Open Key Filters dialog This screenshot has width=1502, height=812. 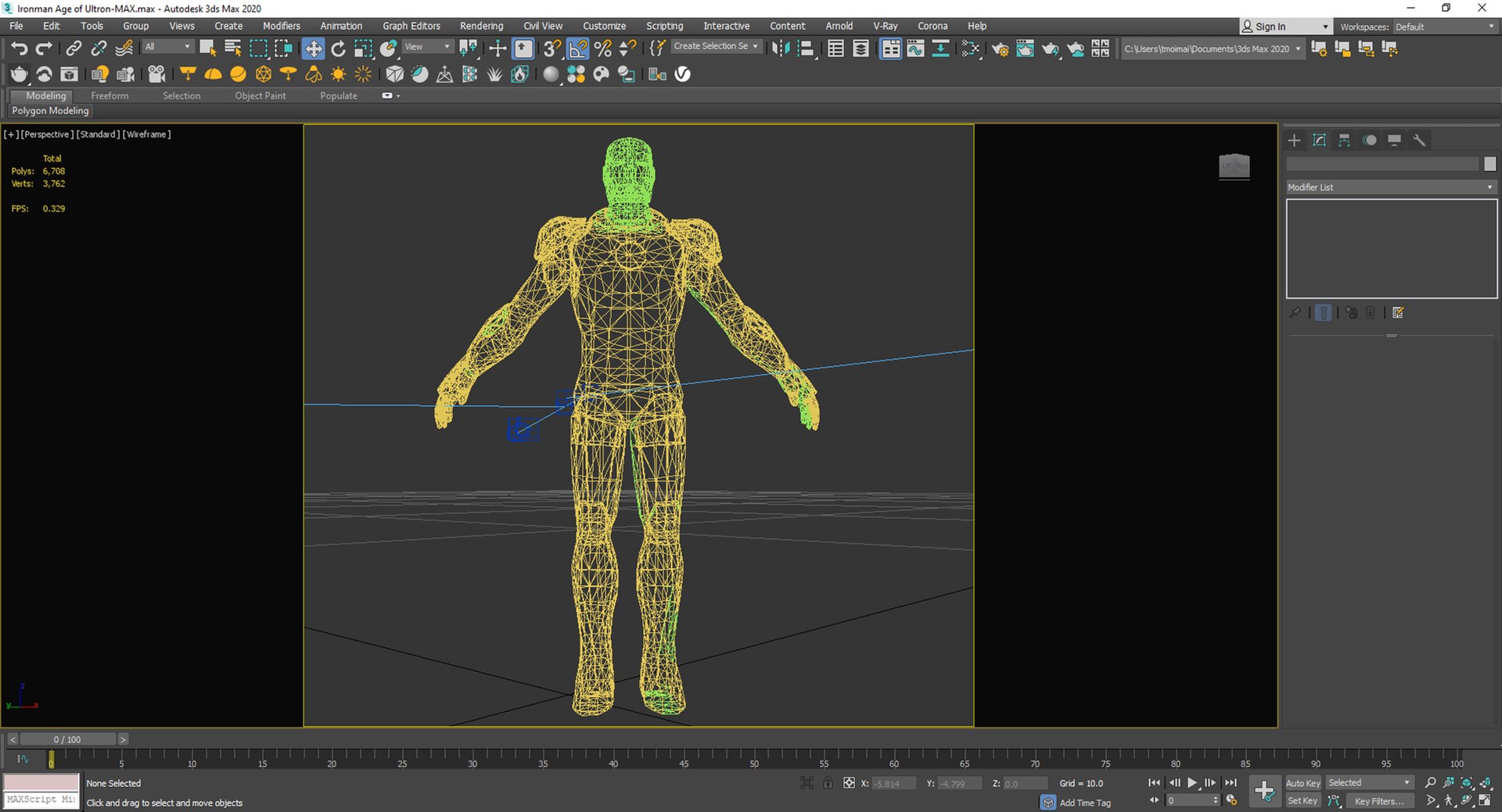pos(1379,801)
